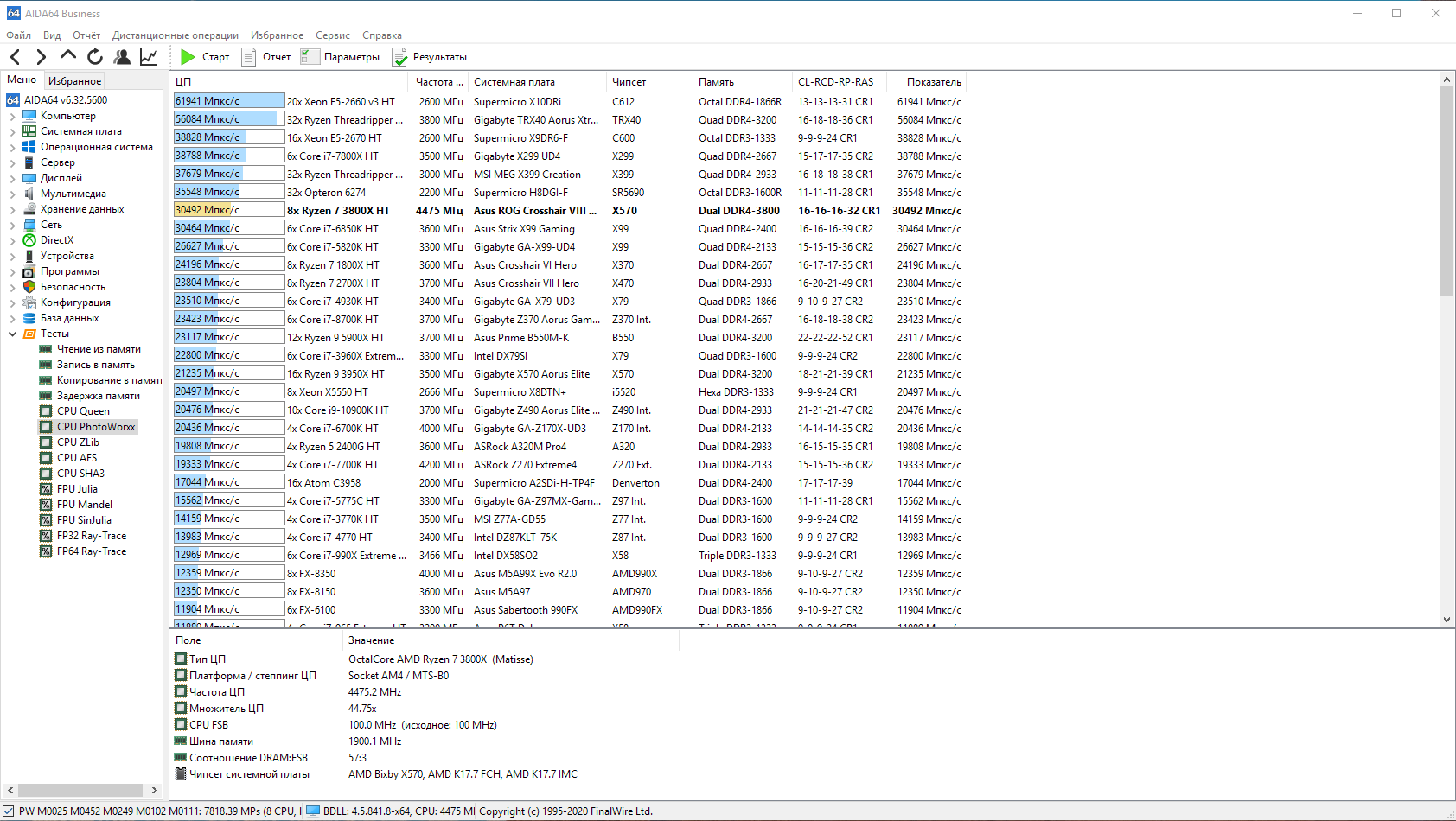Select the Сеть network icon
The image size is (1456, 821).
[x=29, y=225]
